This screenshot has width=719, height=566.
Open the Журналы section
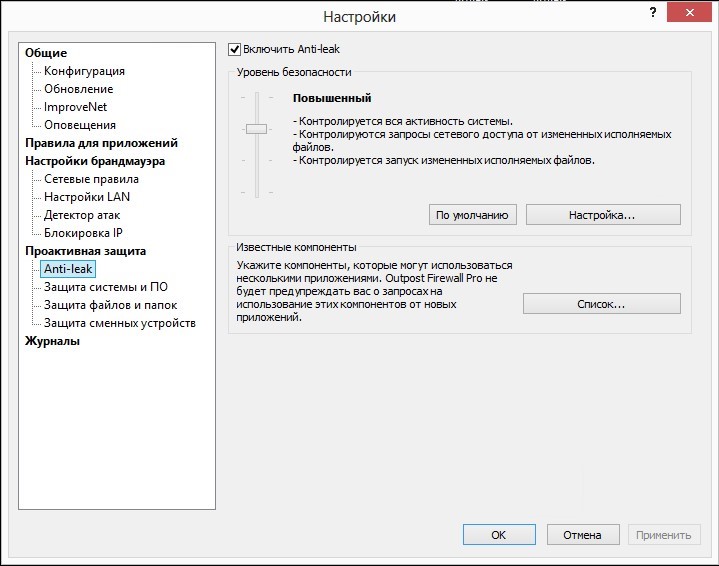coord(52,341)
